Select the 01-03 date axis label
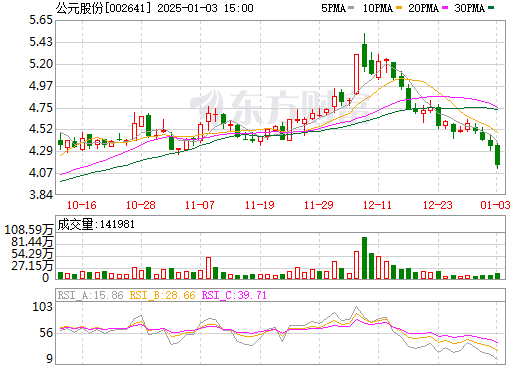This screenshot has width=520, height=365. tap(496, 205)
